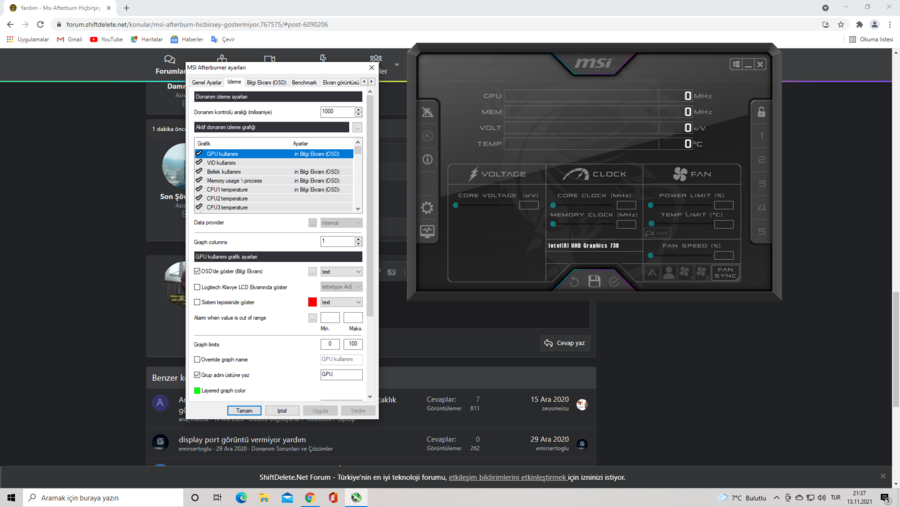The width and height of the screenshot is (900, 507).
Task: Switch to the Genel Ayarlar tab
Action: (x=207, y=83)
